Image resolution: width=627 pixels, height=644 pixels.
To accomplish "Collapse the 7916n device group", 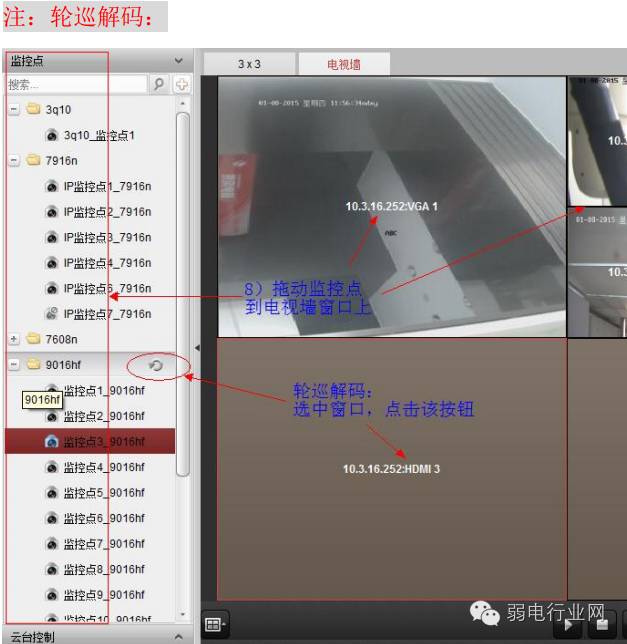I will [14, 161].
